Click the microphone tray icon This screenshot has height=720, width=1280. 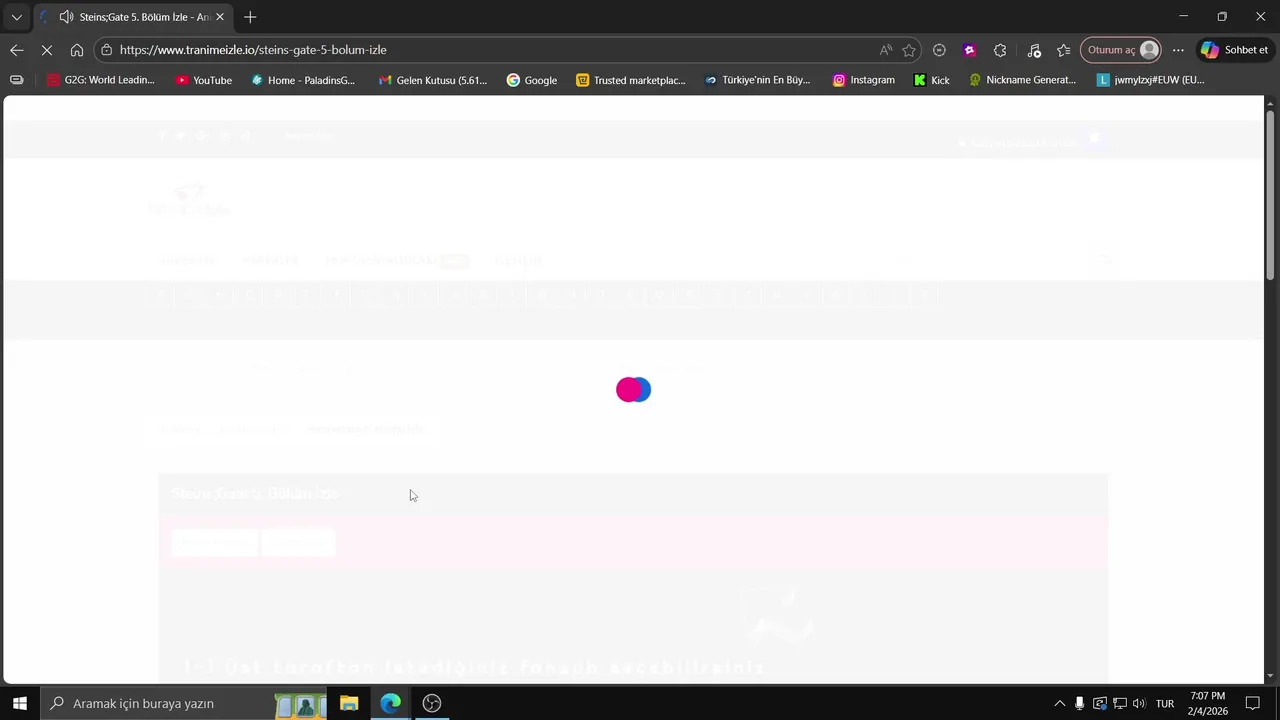tap(1079, 704)
